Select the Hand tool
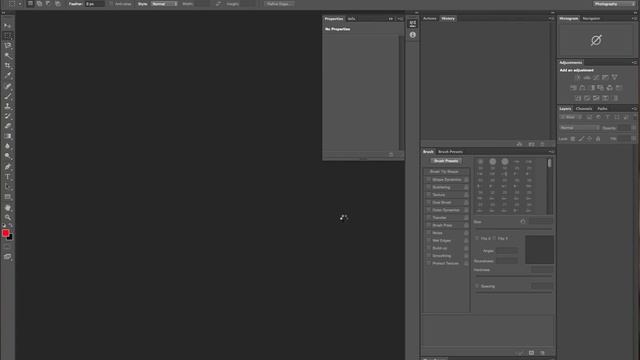This screenshot has height=360, width=640. (x=7, y=208)
